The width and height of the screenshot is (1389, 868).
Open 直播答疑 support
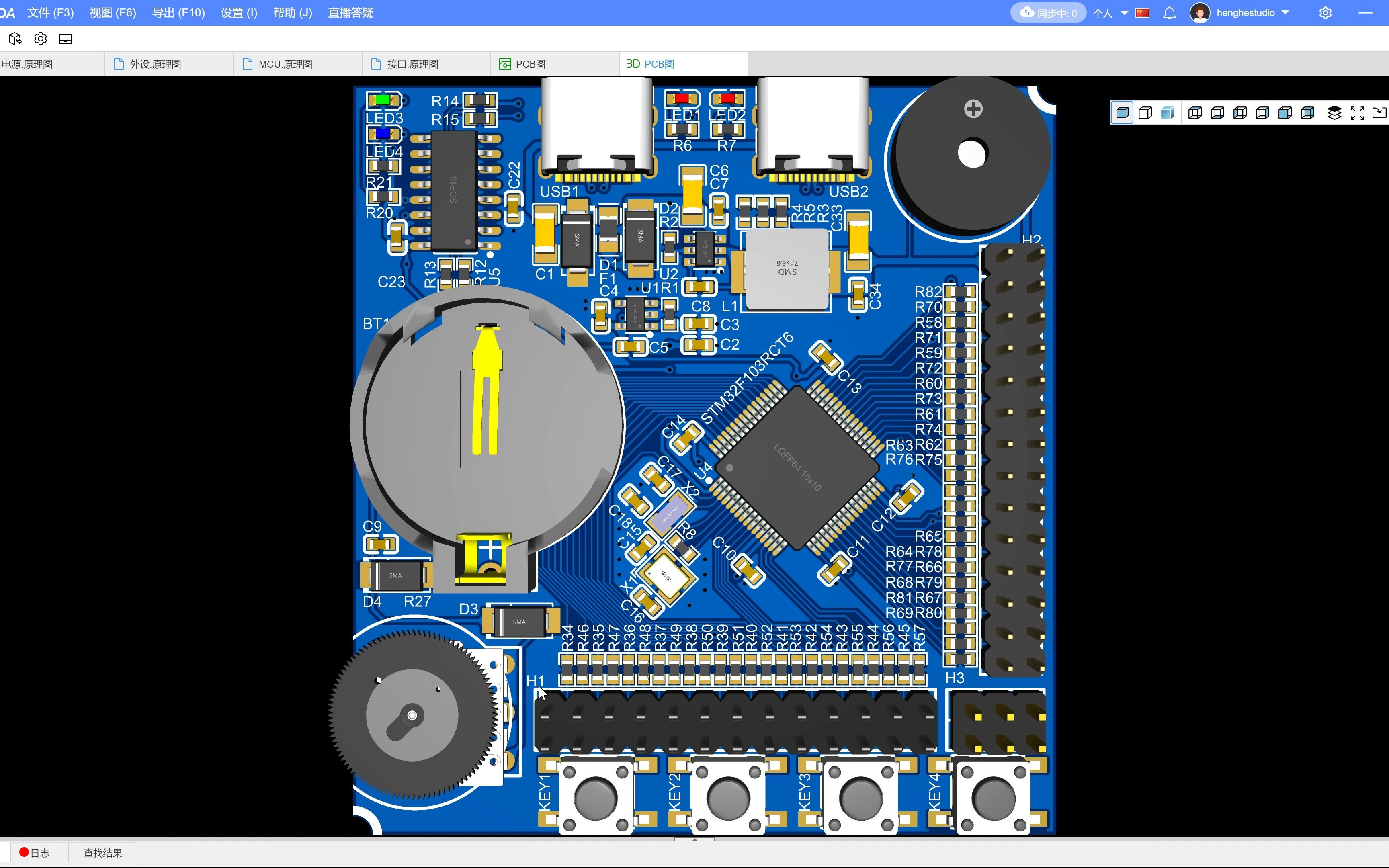[351, 12]
